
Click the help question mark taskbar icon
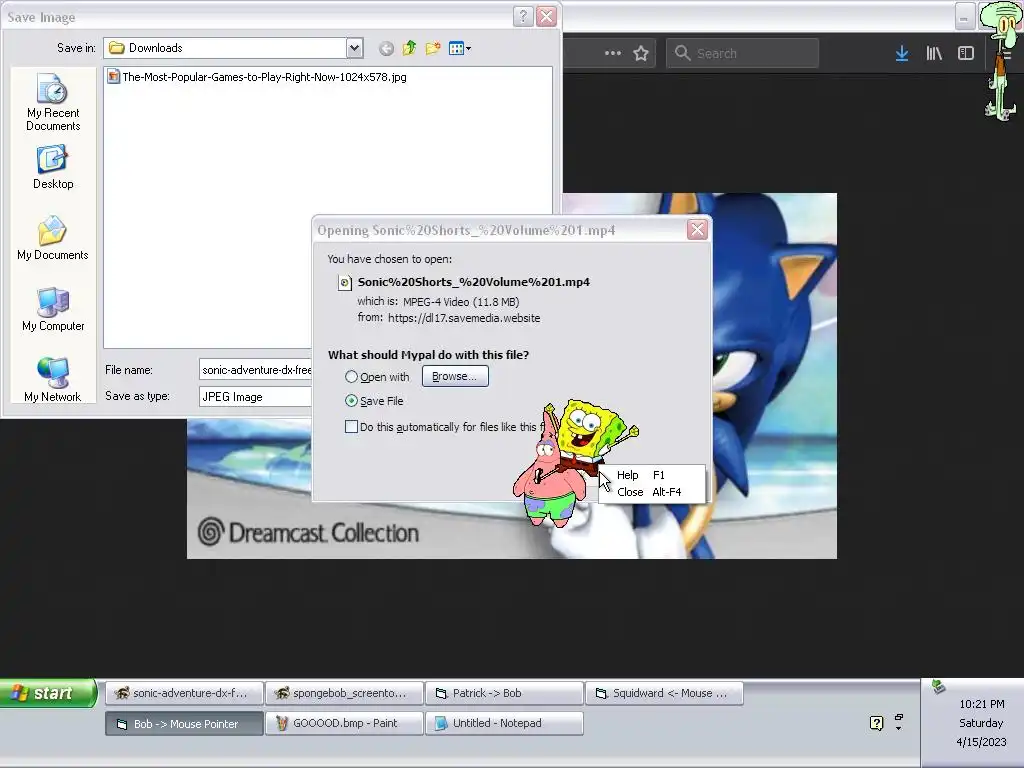(x=876, y=723)
